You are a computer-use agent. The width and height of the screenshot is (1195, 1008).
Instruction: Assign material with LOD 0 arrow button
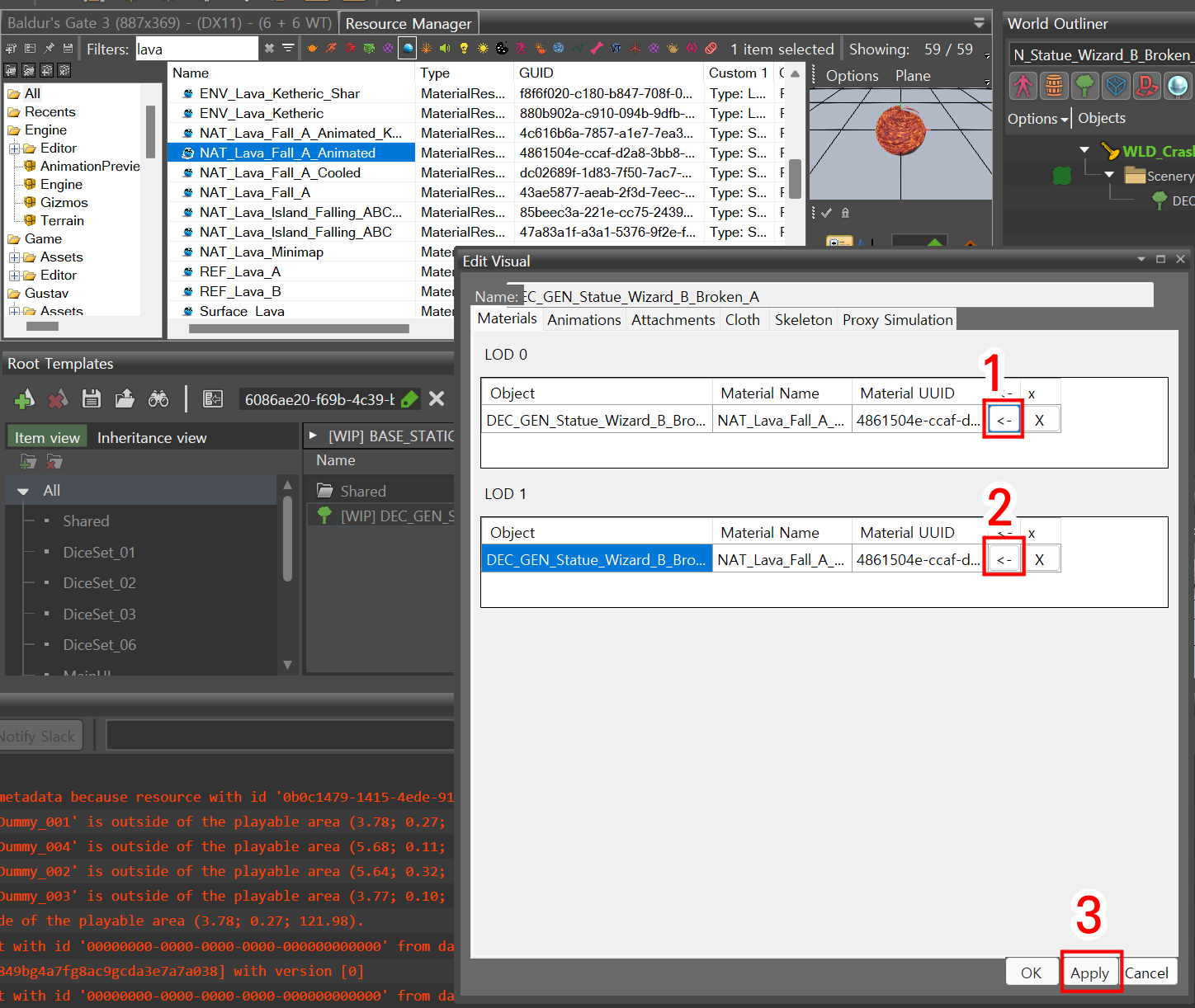pyautogui.click(x=1004, y=421)
